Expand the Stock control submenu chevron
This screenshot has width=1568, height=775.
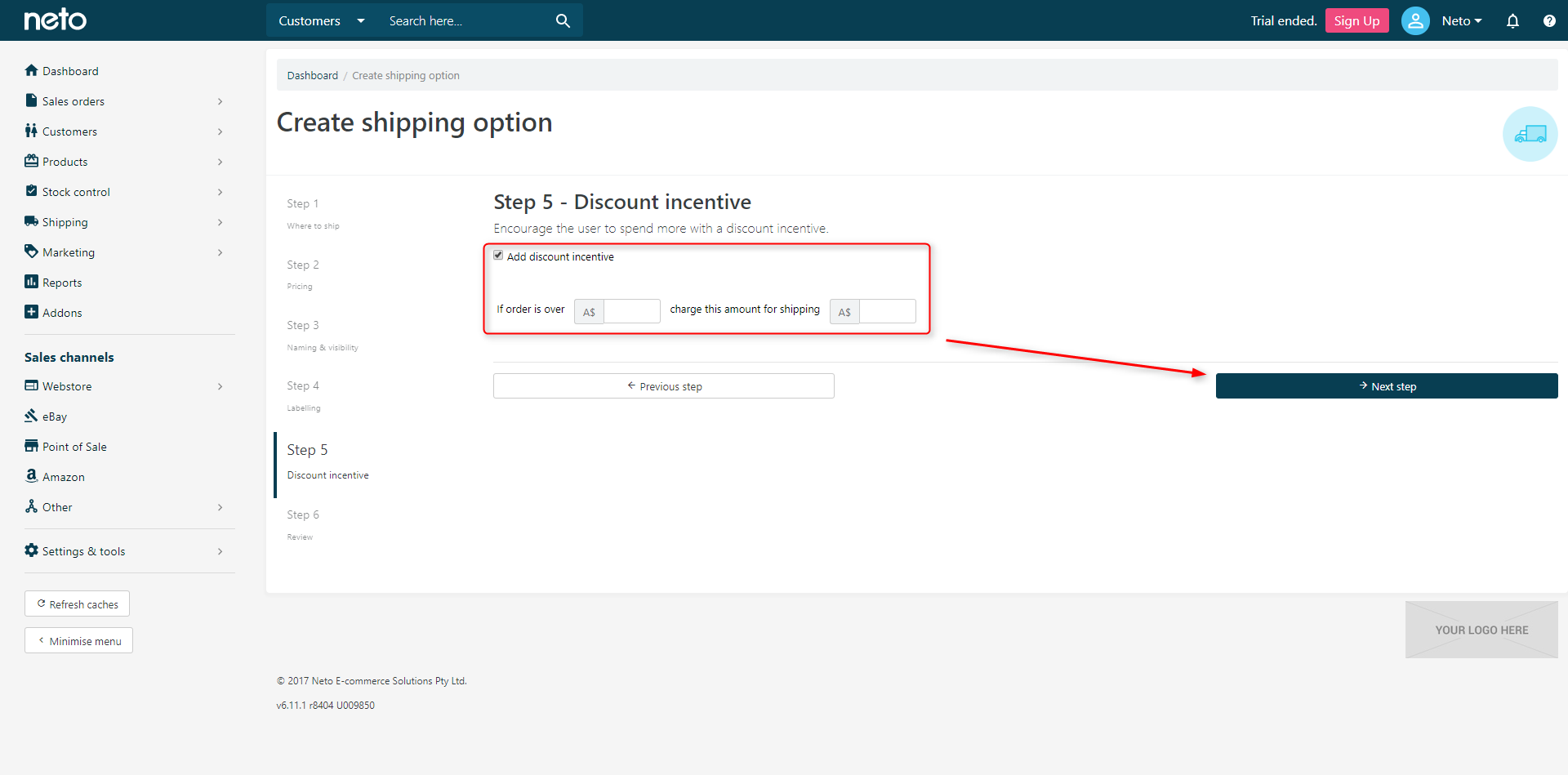tap(220, 192)
